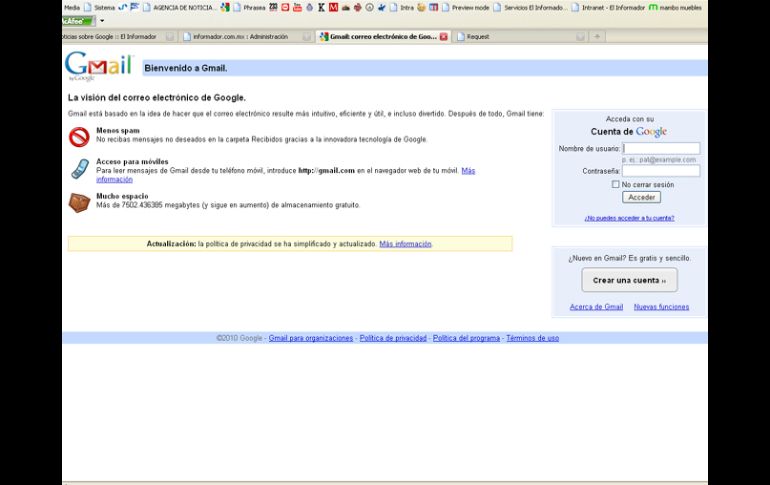Click the Bienvenido a Gmail heading
Image resolution: width=770 pixels, height=485 pixels.
[186, 68]
